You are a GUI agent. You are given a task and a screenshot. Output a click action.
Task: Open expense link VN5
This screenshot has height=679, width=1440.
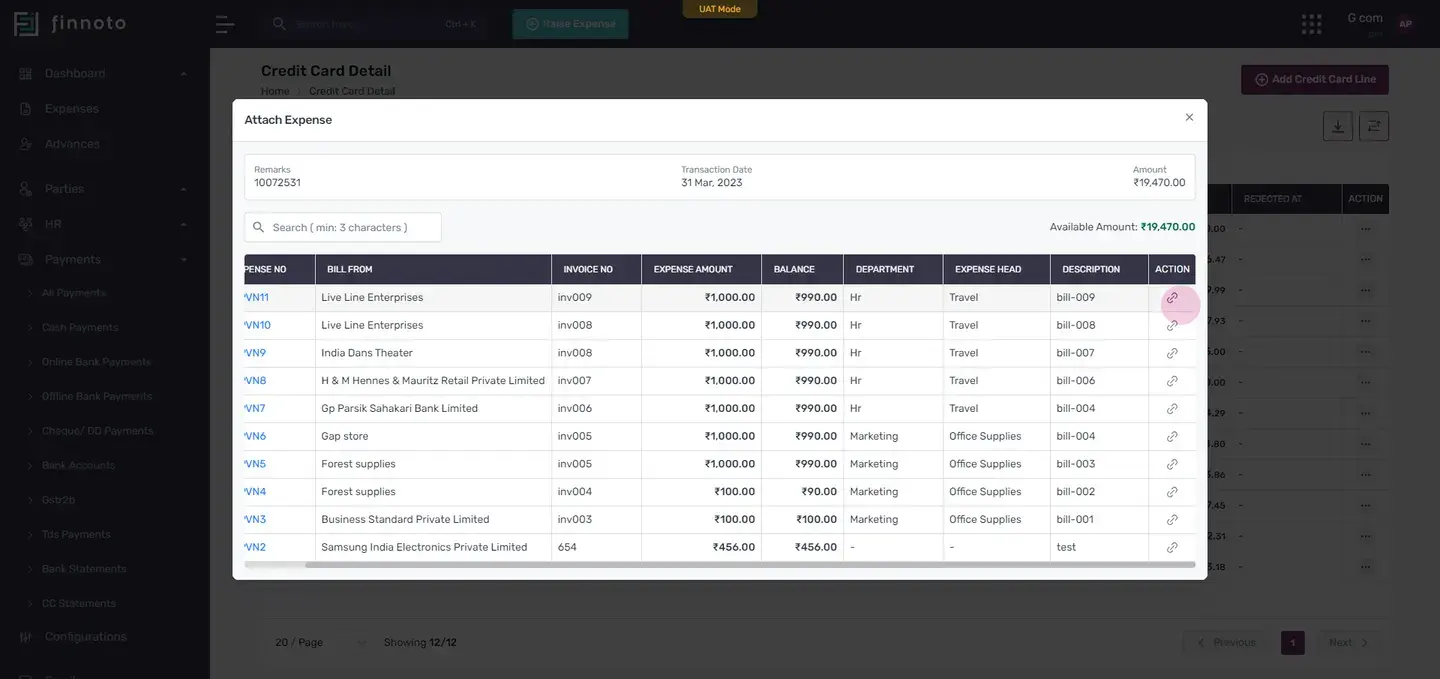[x=255, y=464]
